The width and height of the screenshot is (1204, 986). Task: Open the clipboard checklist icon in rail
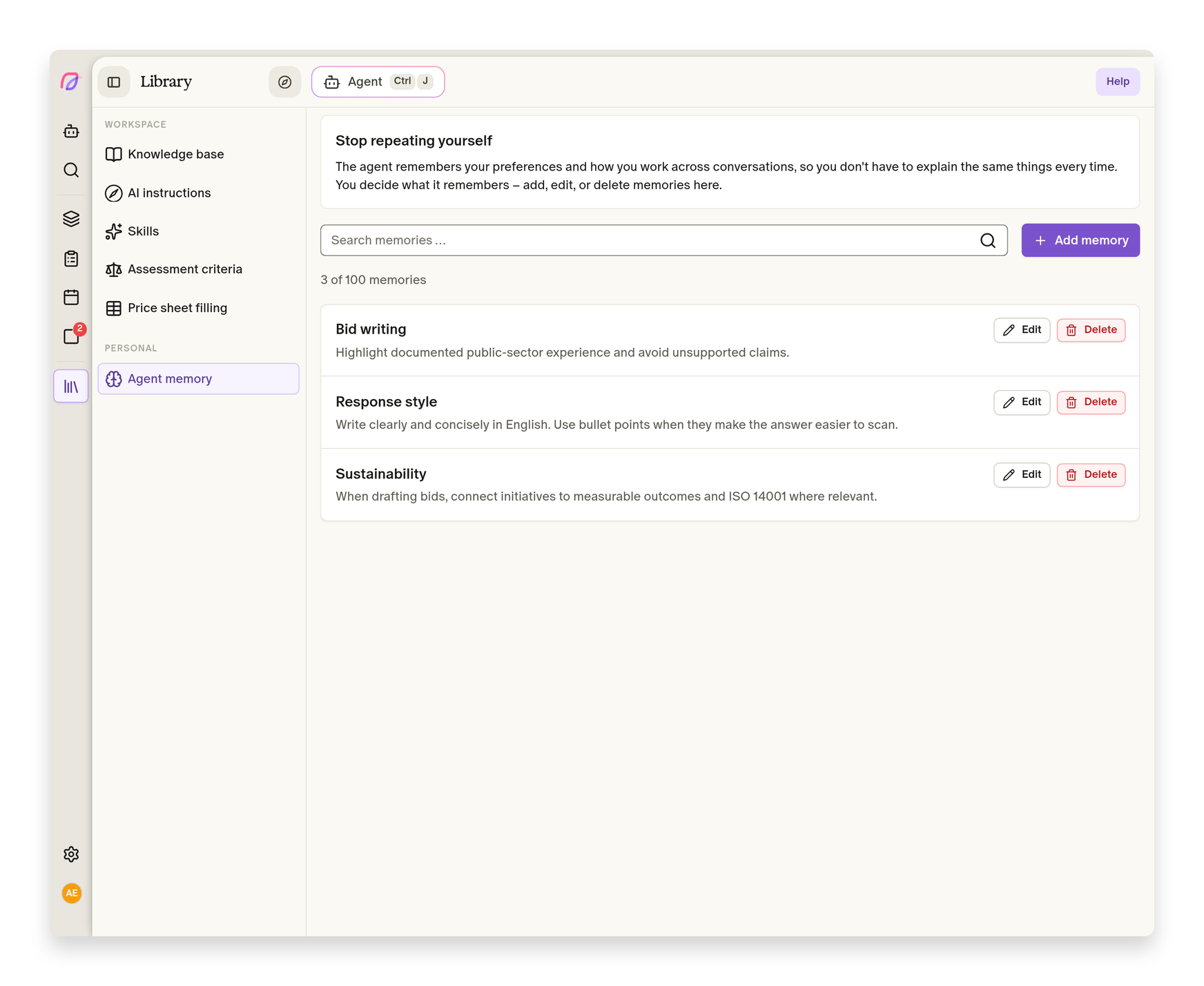click(x=71, y=258)
